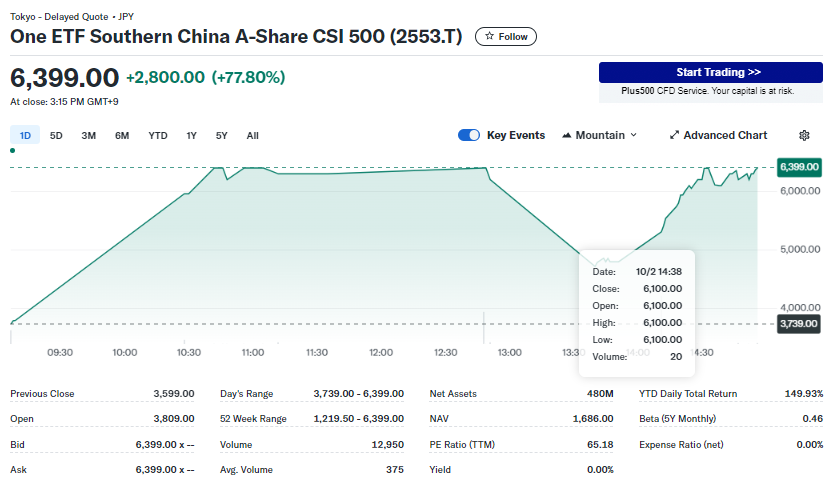Click the 6,399.00 current price label on chart
Screen dimensions: 836x483
[x=799, y=167]
